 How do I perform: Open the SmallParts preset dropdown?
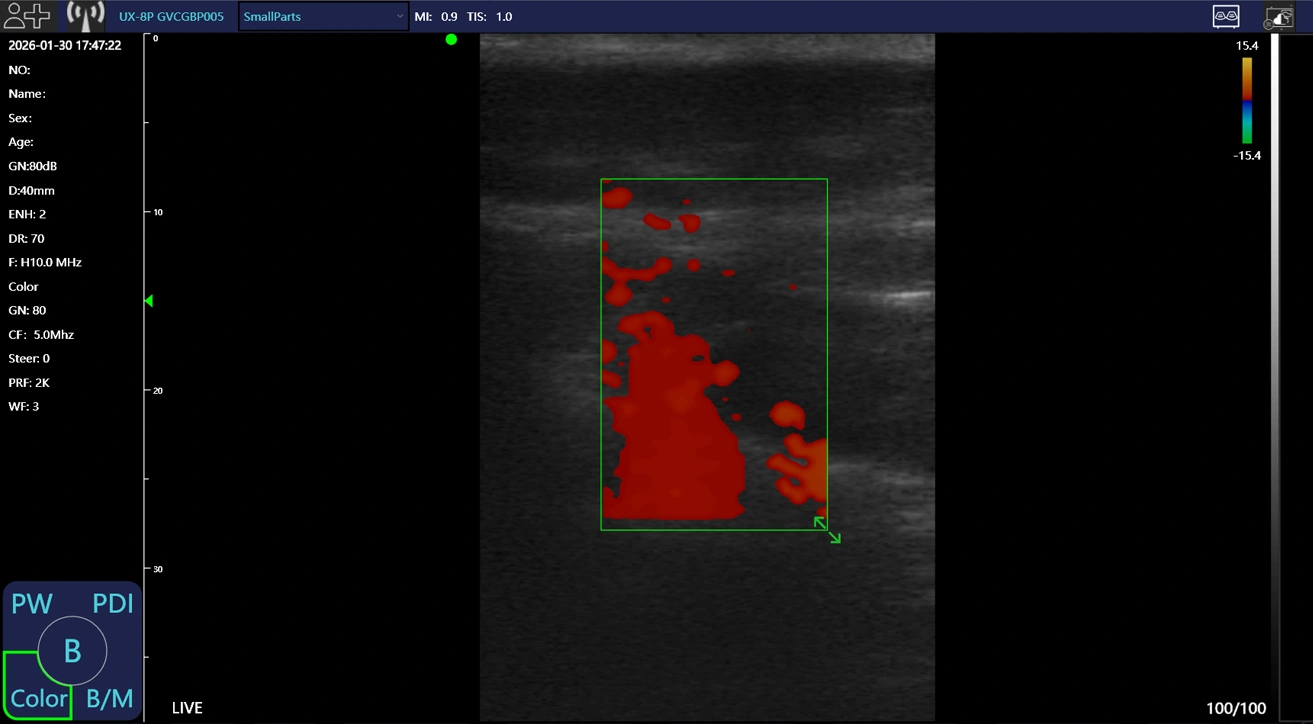(x=322, y=17)
